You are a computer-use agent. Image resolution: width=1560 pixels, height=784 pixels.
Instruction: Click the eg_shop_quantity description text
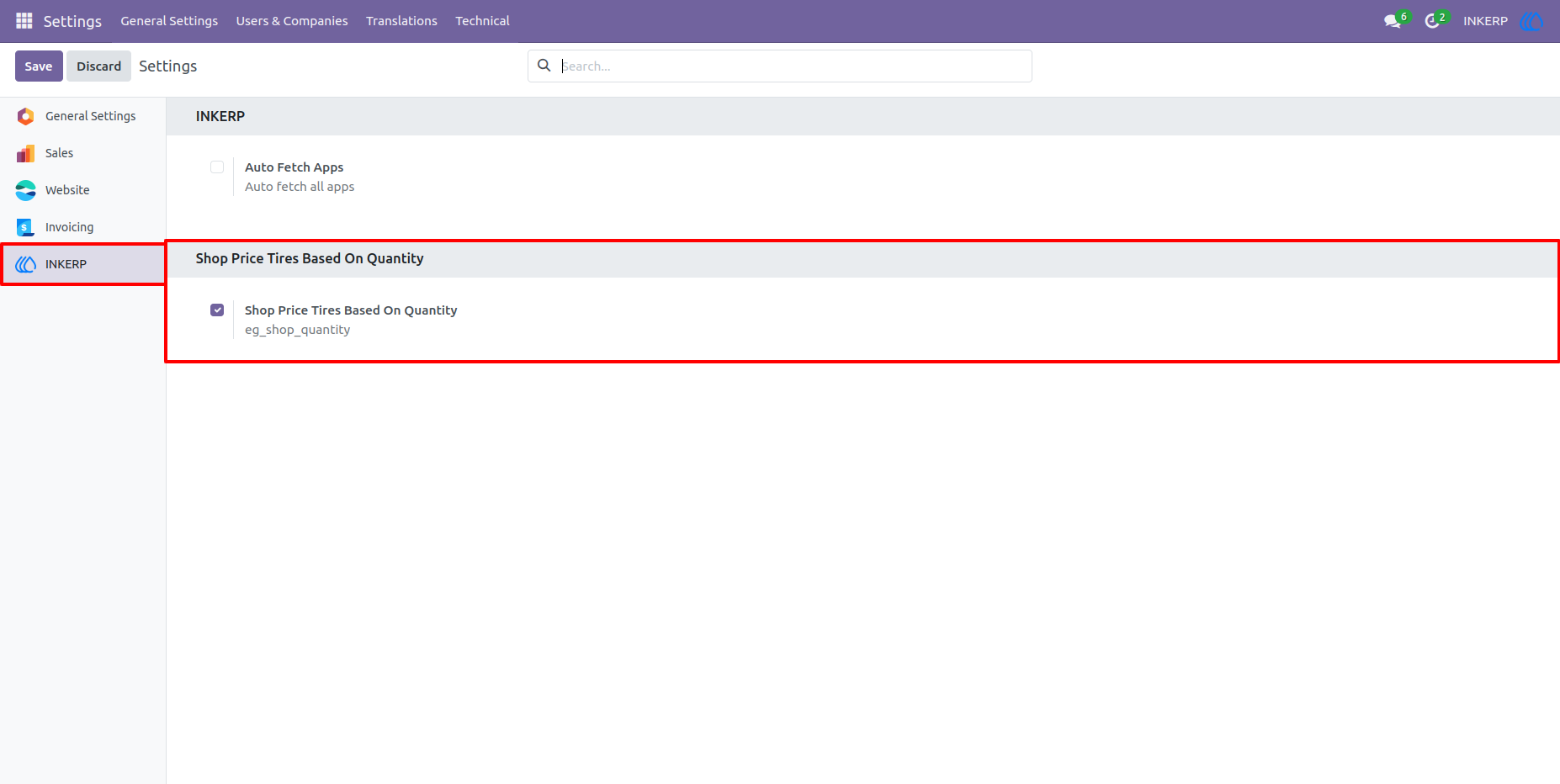(x=298, y=330)
